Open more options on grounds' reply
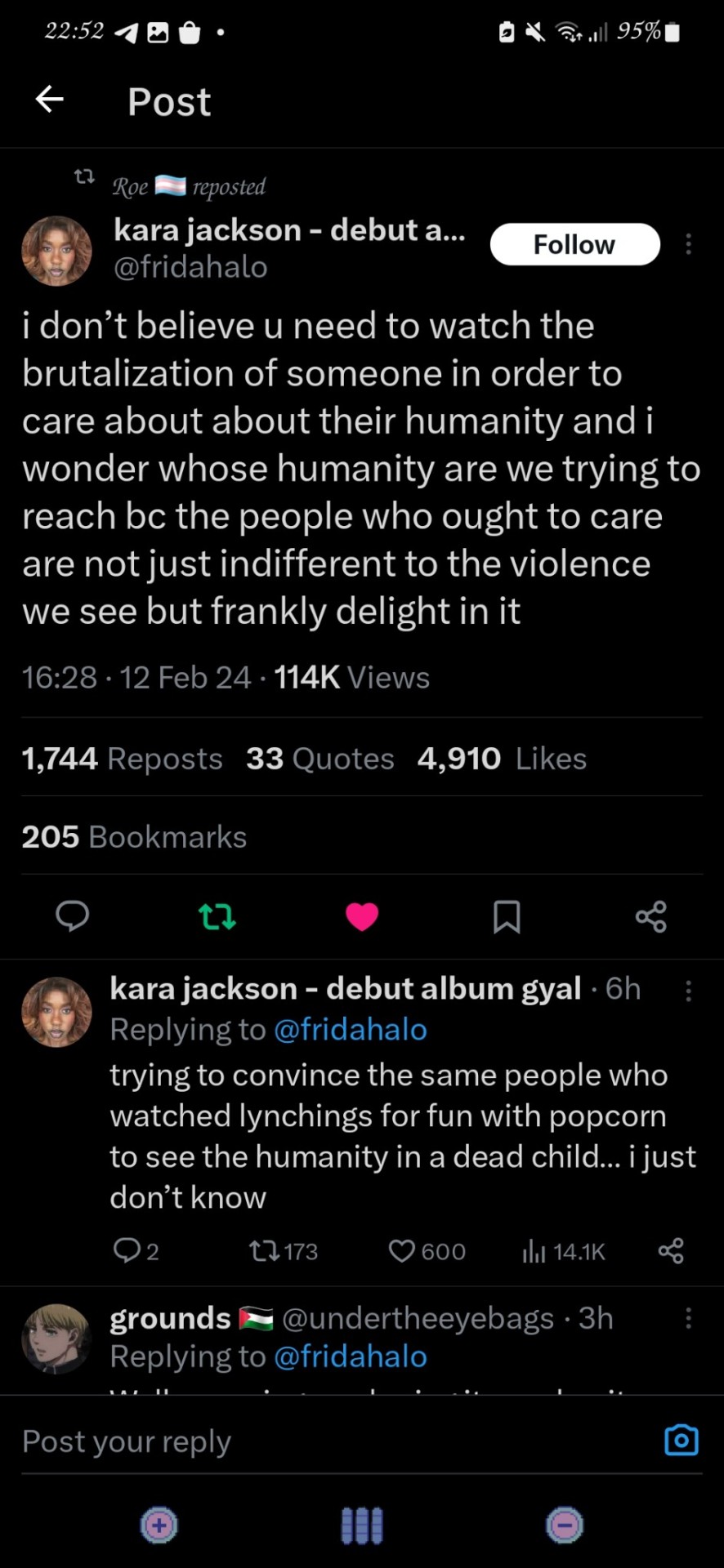724x1568 pixels. 688,1318
